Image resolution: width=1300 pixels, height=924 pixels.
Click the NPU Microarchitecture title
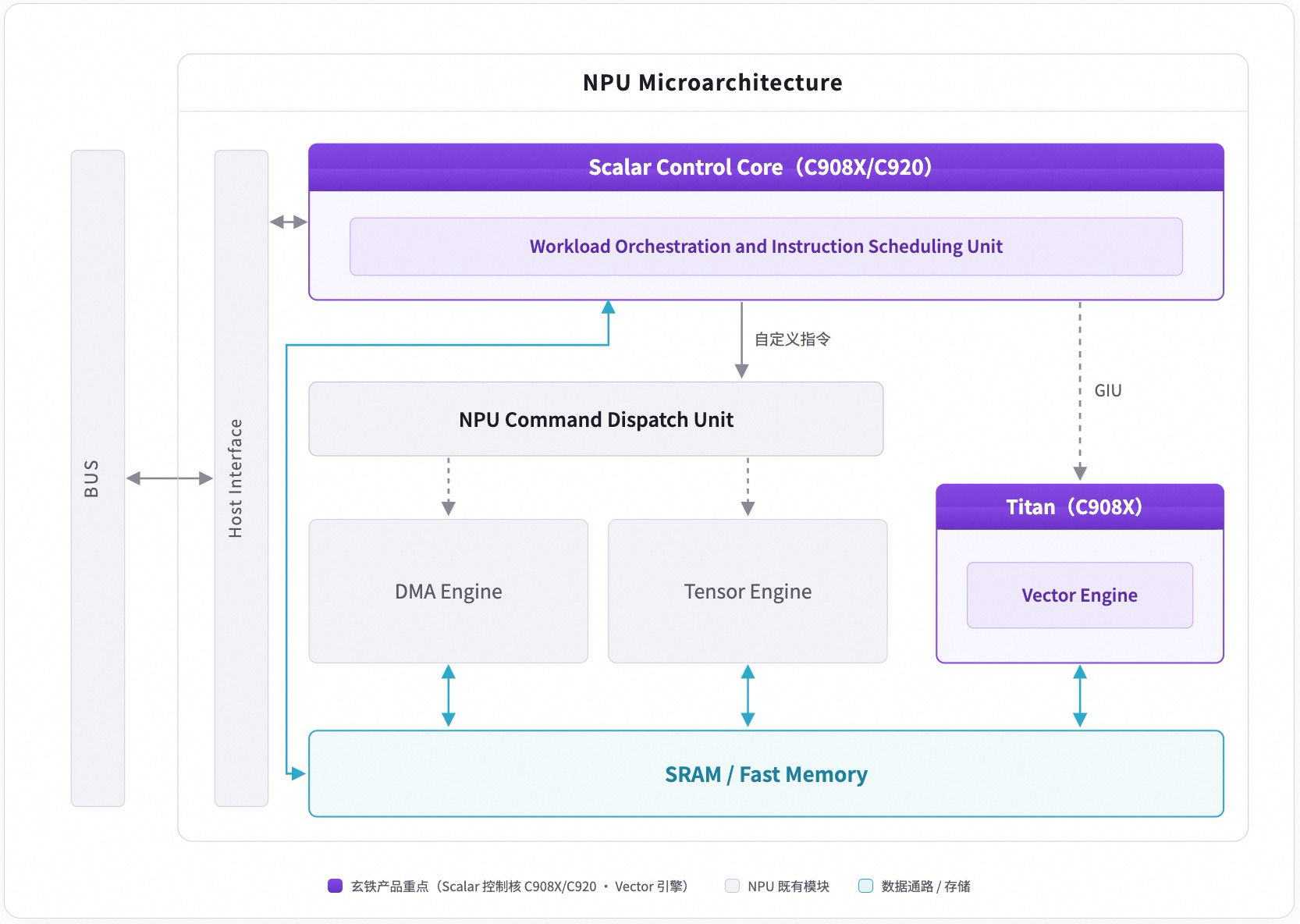point(712,82)
